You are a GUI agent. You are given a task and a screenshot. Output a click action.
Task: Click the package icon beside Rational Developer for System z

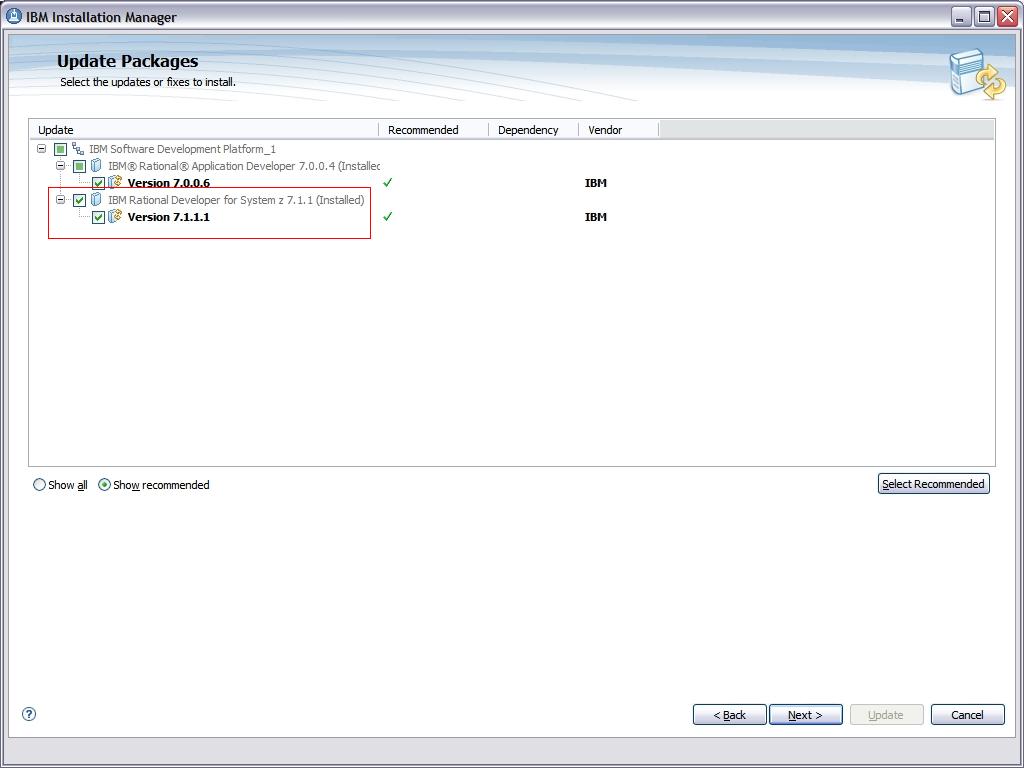point(97,200)
